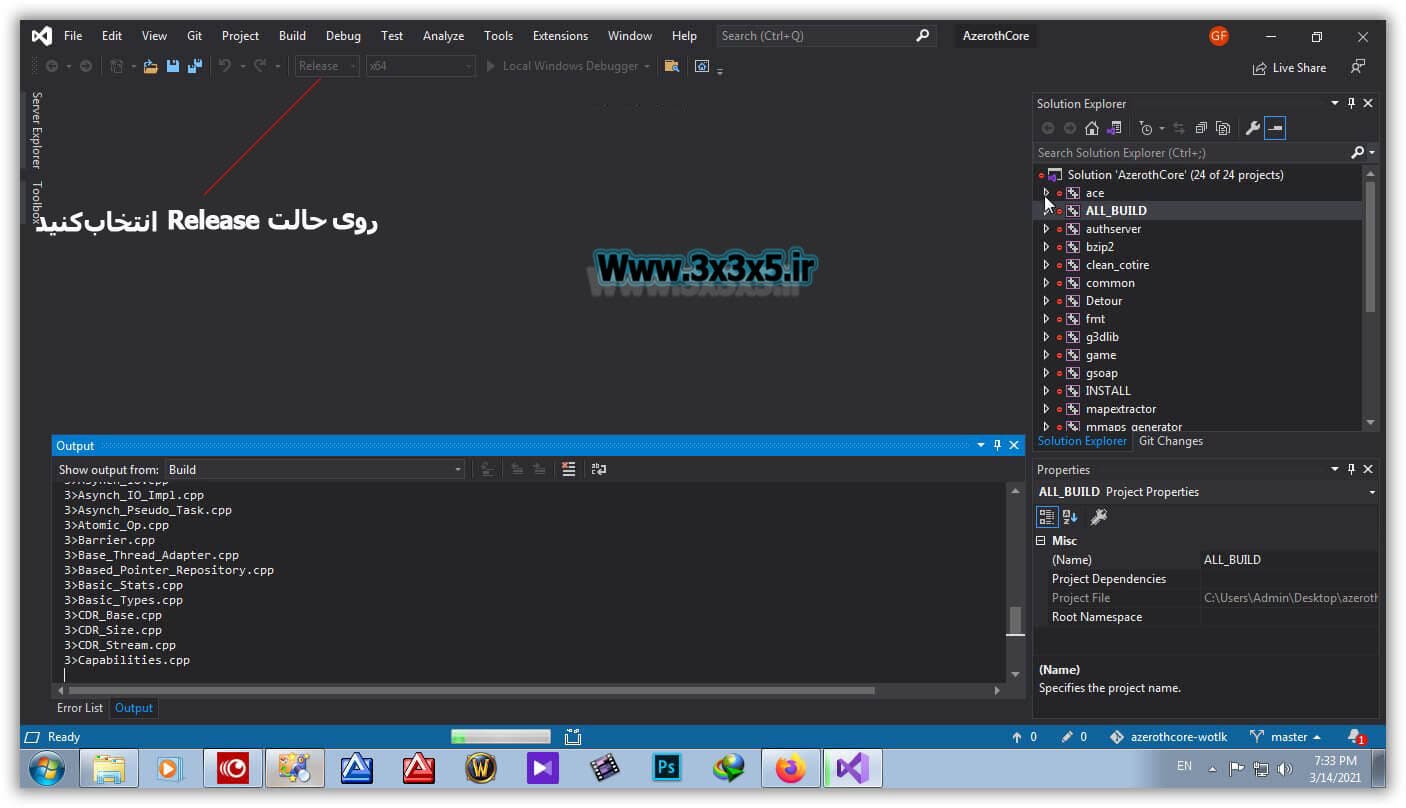
Task: Open Photoshop from the taskbar
Action: [667, 768]
